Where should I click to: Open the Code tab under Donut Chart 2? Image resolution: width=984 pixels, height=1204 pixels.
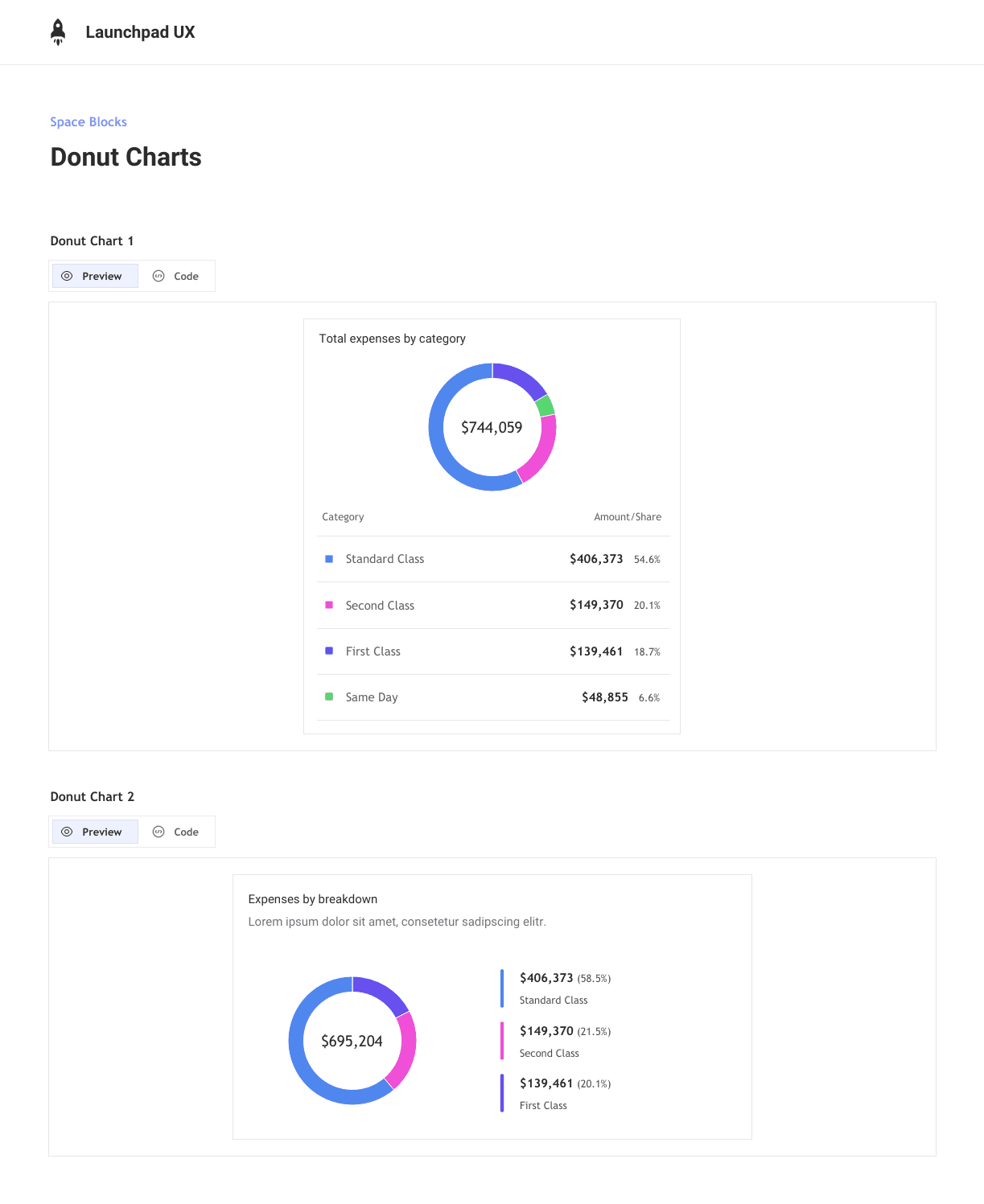[x=175, y=832]
